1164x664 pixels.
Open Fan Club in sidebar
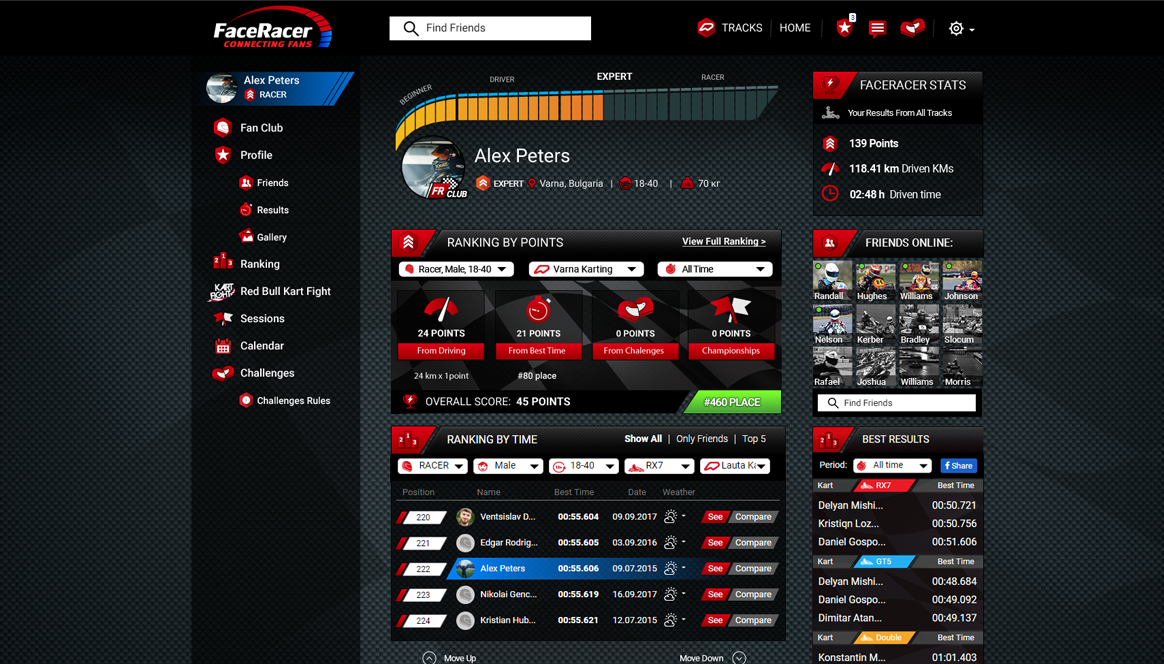tap(261, 128)
